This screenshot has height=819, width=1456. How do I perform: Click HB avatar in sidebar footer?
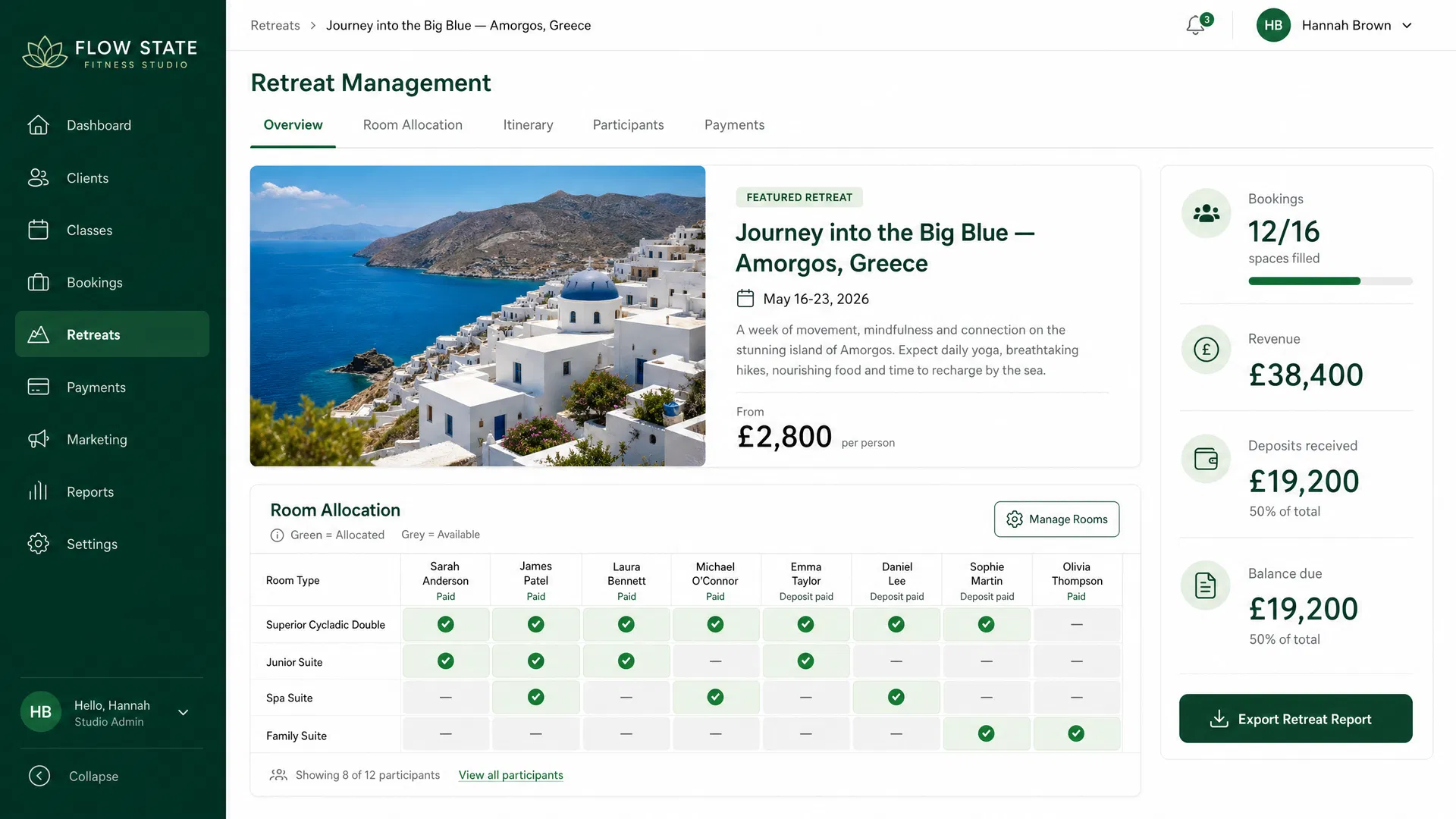(x=40, y=712)
